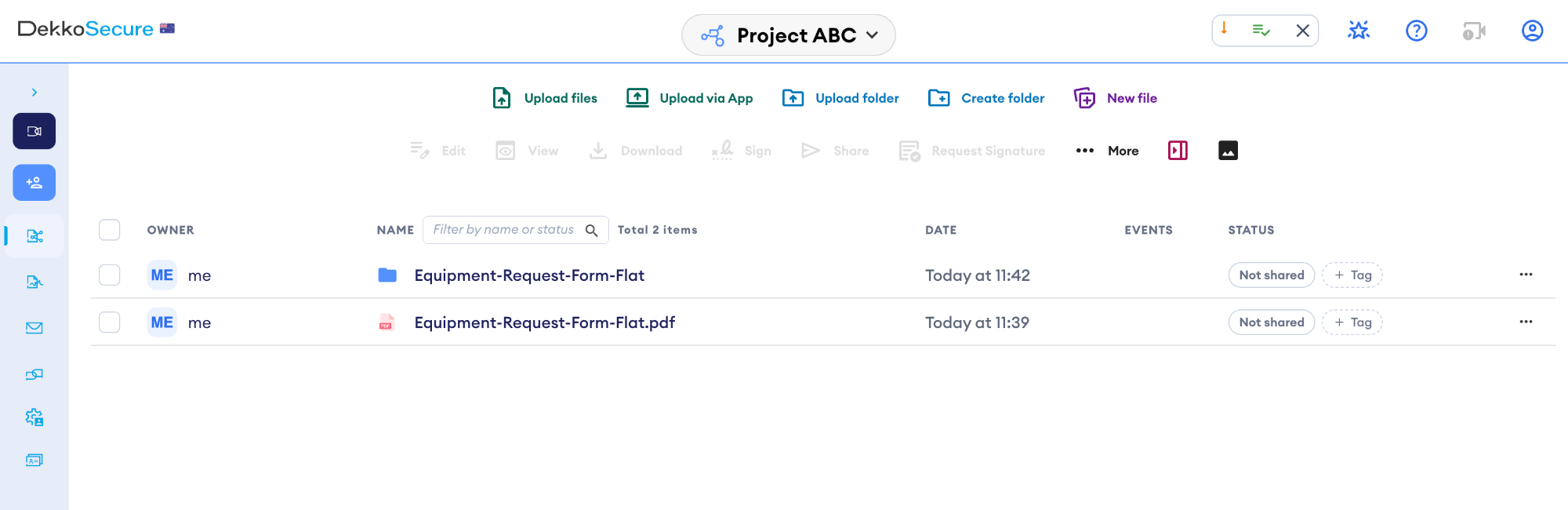Open the file sharing sidebar icon

click(34, 236)
